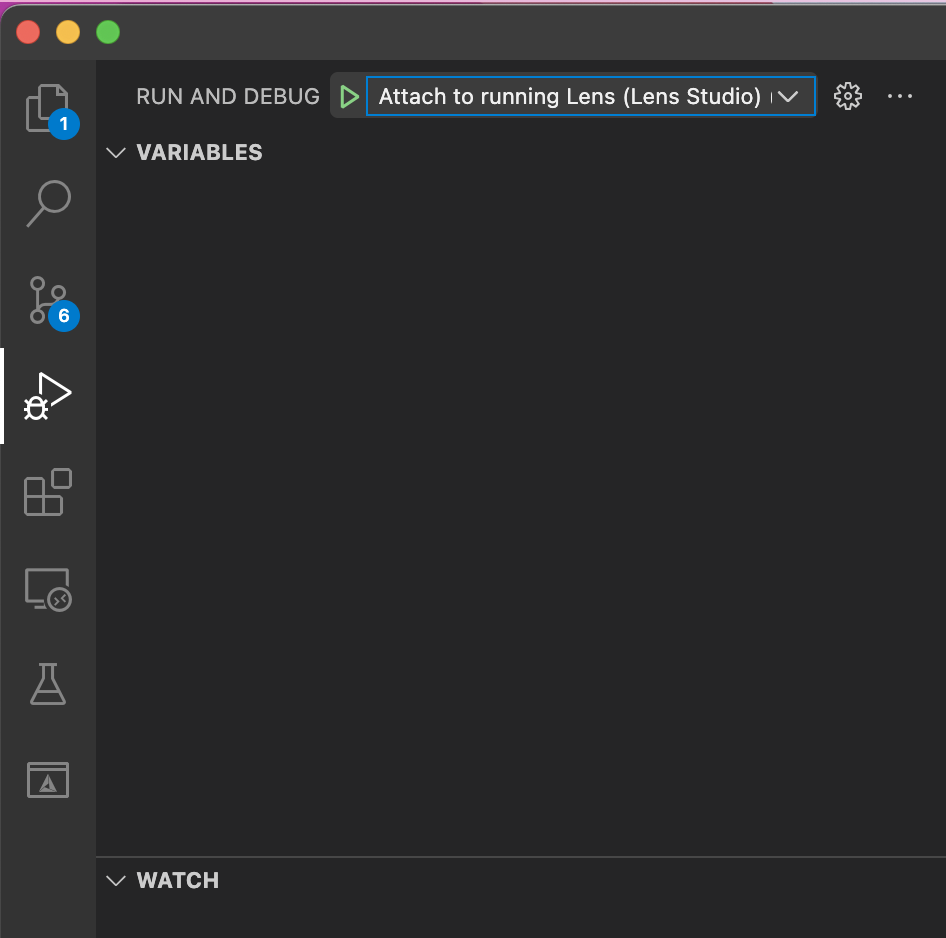Click the RUN AND DEBUG panel title
The image size is (946, 938).
[x=228, y=97]
